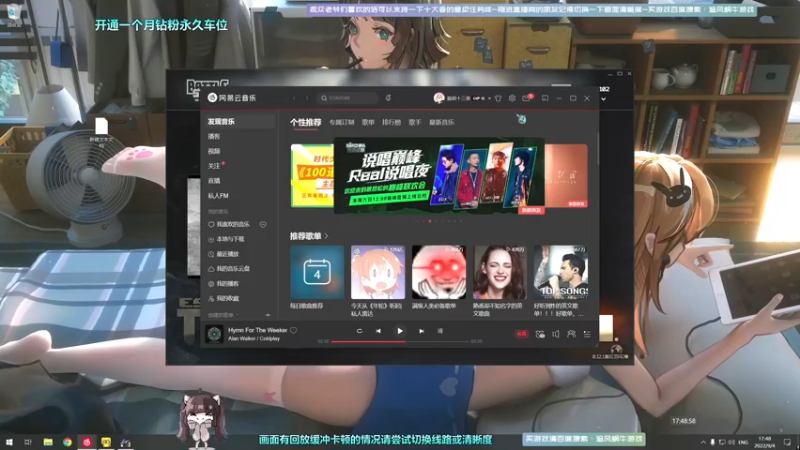
Task: Expand the 推荐歌单 section arrow
Action: click(327, 236)
